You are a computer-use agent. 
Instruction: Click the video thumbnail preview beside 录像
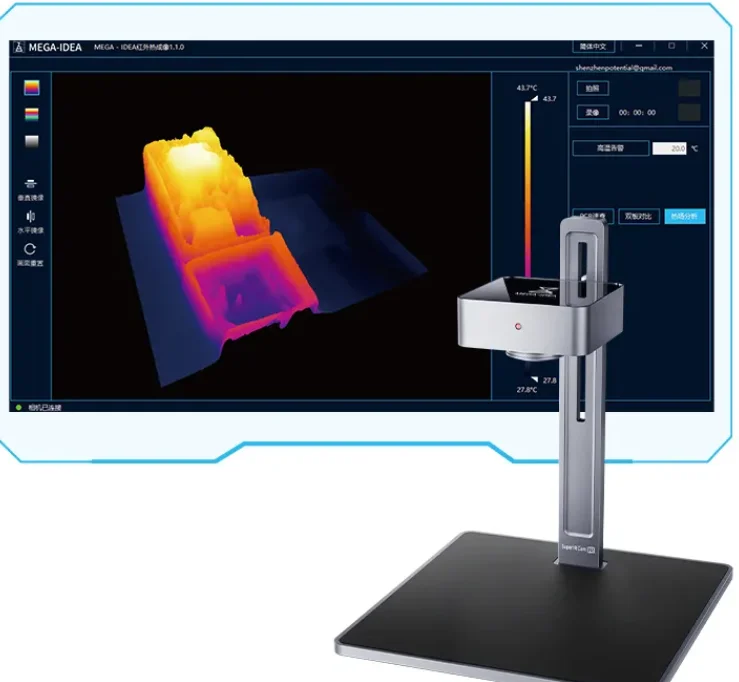coord(689,112)
